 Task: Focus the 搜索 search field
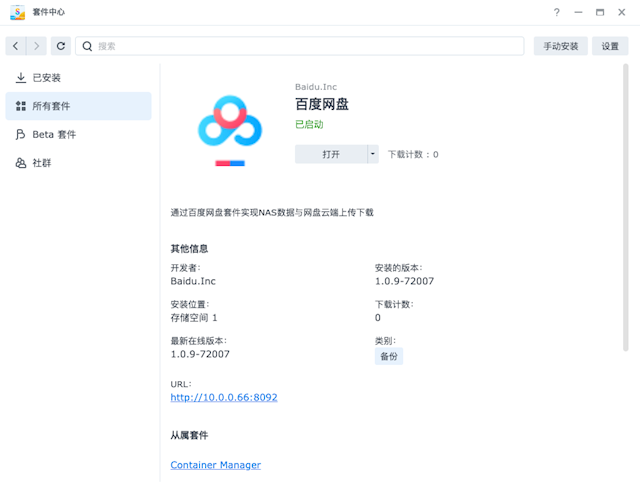(x=300, y=46)
